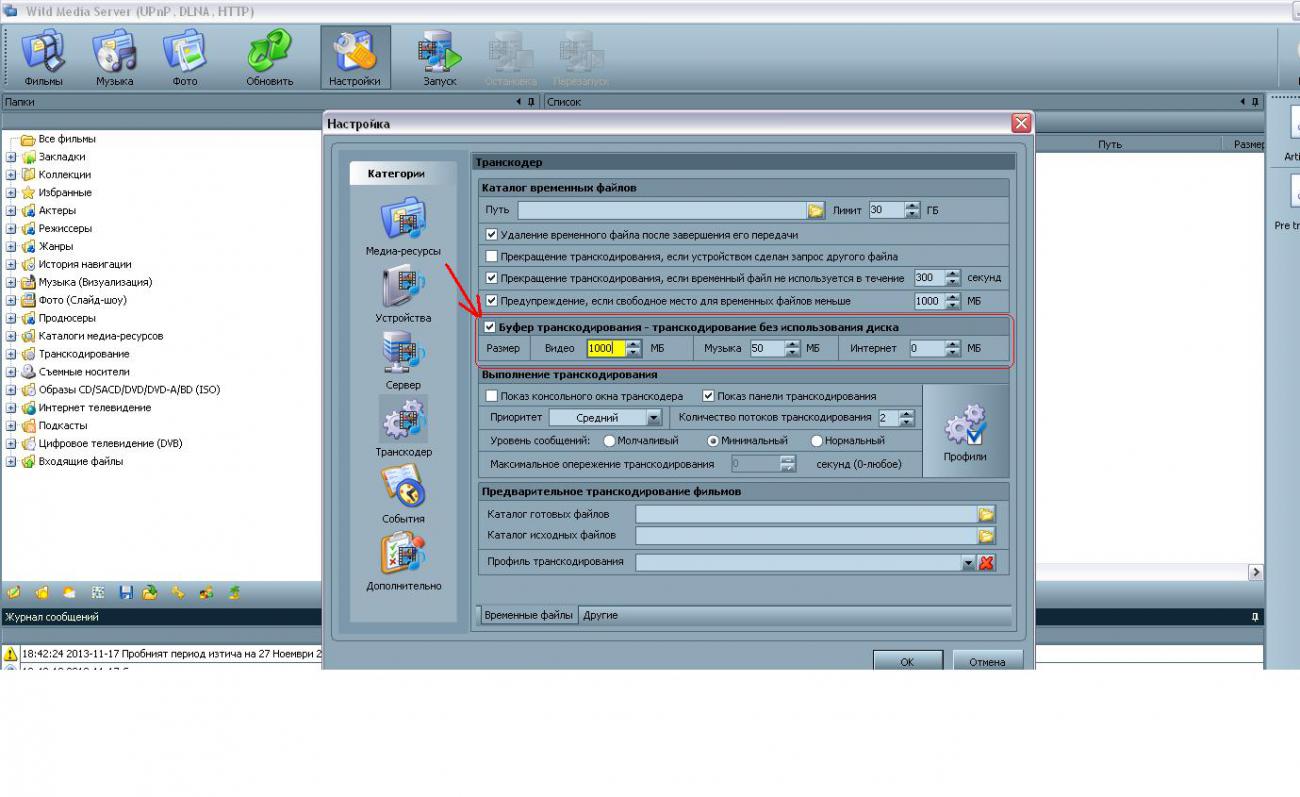Expand the Транскодирование tree node
This screenshot has height=797, width=1300.
pyautogui.click(x=11, y=354)
